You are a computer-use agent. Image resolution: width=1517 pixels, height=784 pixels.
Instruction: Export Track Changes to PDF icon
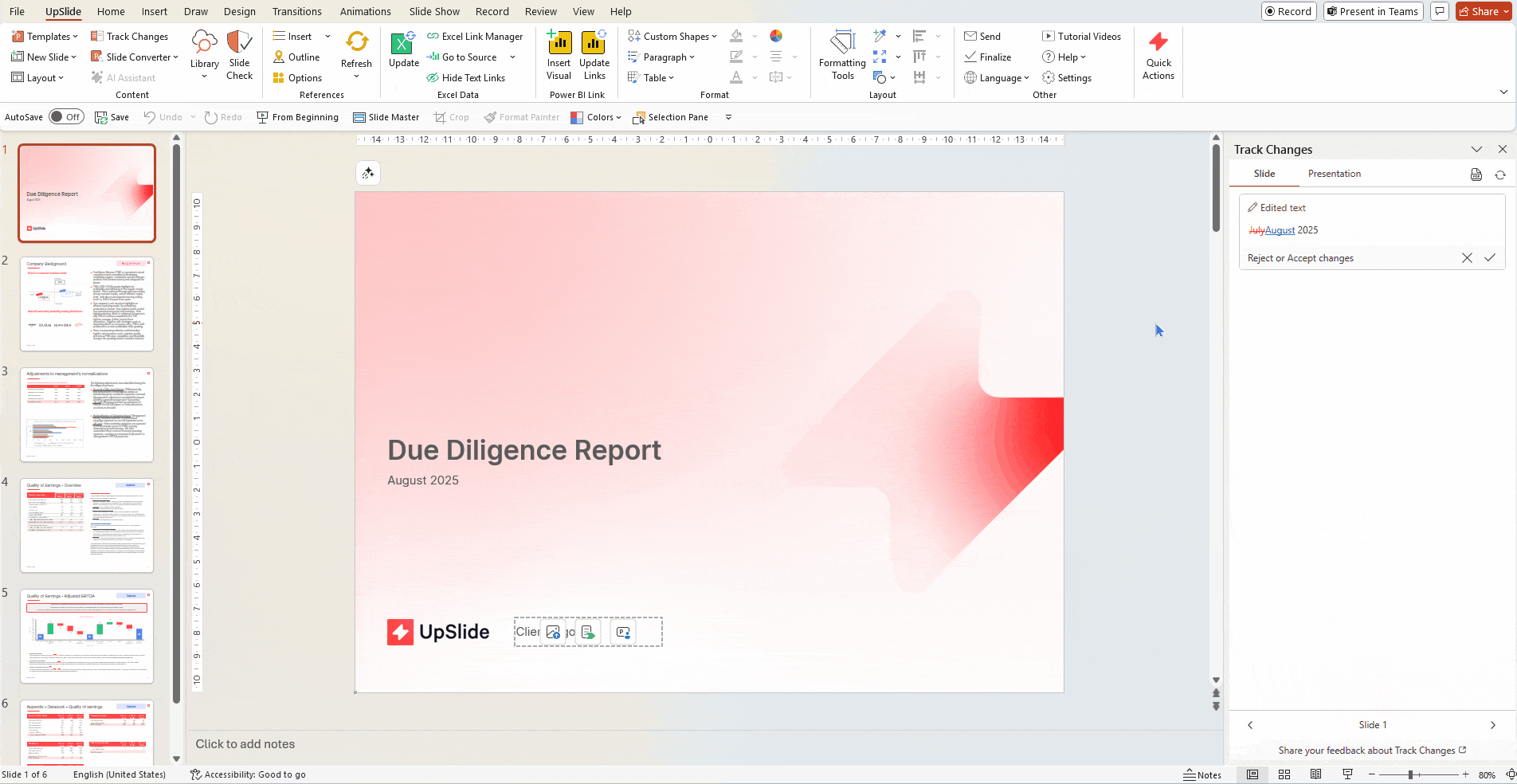(x=1476, y=174)
